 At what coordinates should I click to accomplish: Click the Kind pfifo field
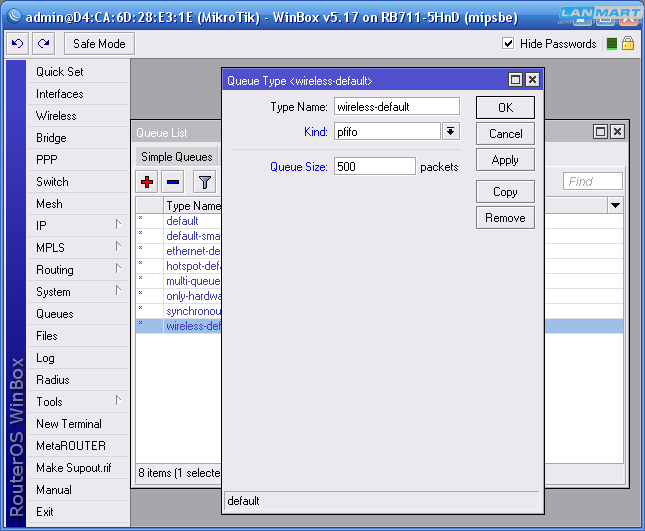(387, 132)
